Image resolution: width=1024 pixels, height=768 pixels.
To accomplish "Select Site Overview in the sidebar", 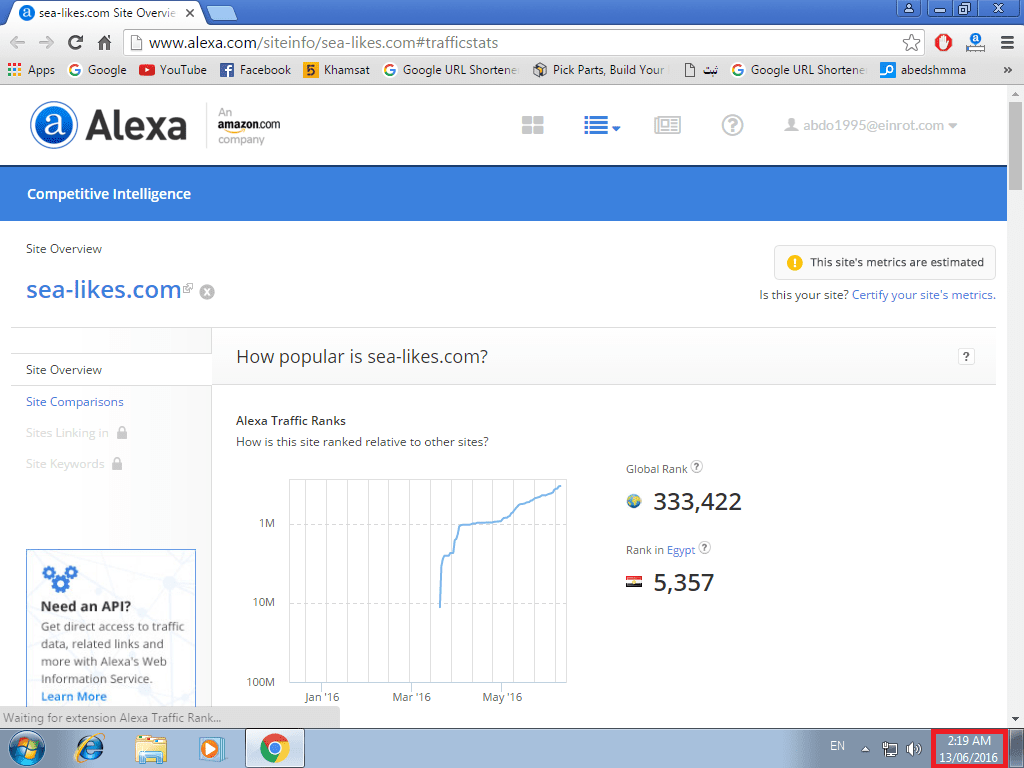I will 64,370.
